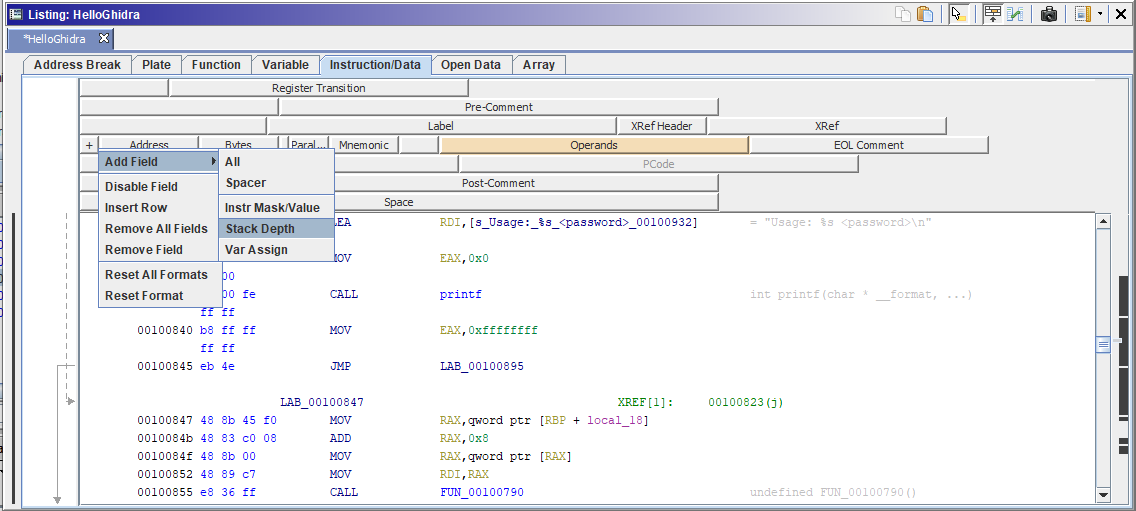Select the *HelloGhidra program tab
The image size is (1136, 511).
[x=54, y=38]
